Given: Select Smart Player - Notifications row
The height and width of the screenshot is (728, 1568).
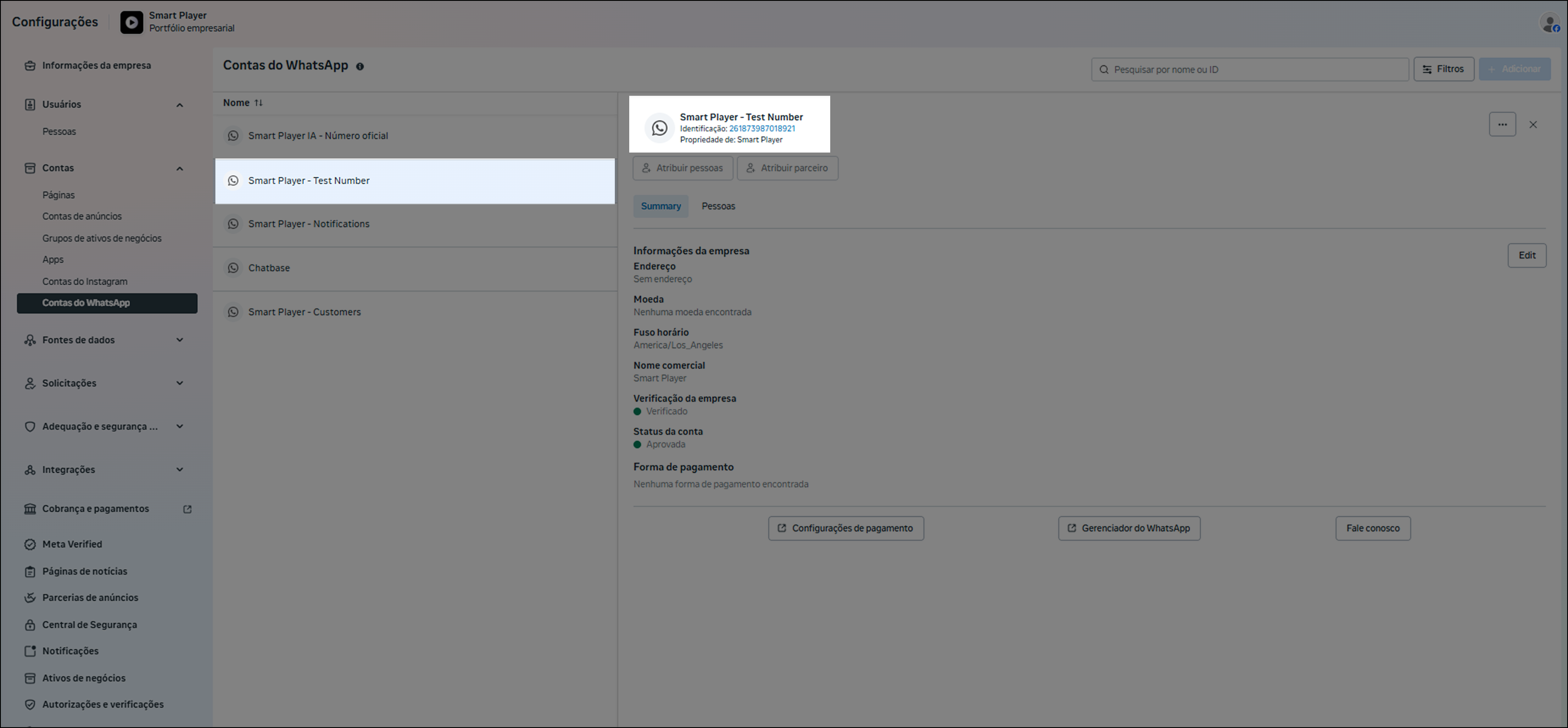Looking at the screenshot, I should click(x=415, y=225).
